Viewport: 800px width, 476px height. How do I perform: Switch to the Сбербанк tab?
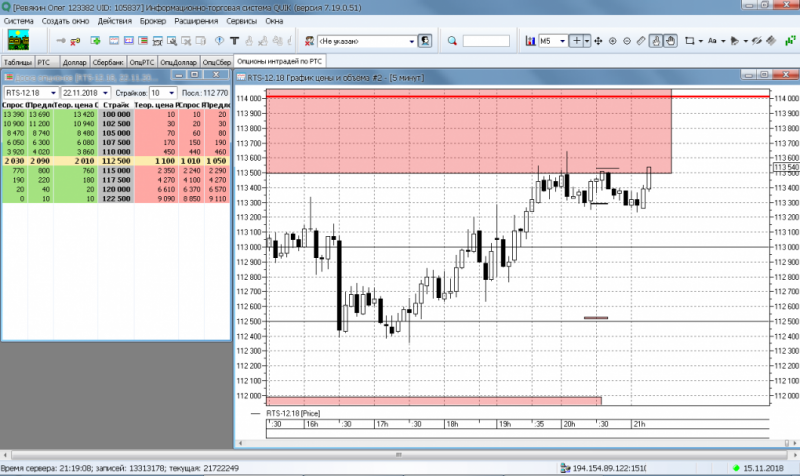click(108, 62)
